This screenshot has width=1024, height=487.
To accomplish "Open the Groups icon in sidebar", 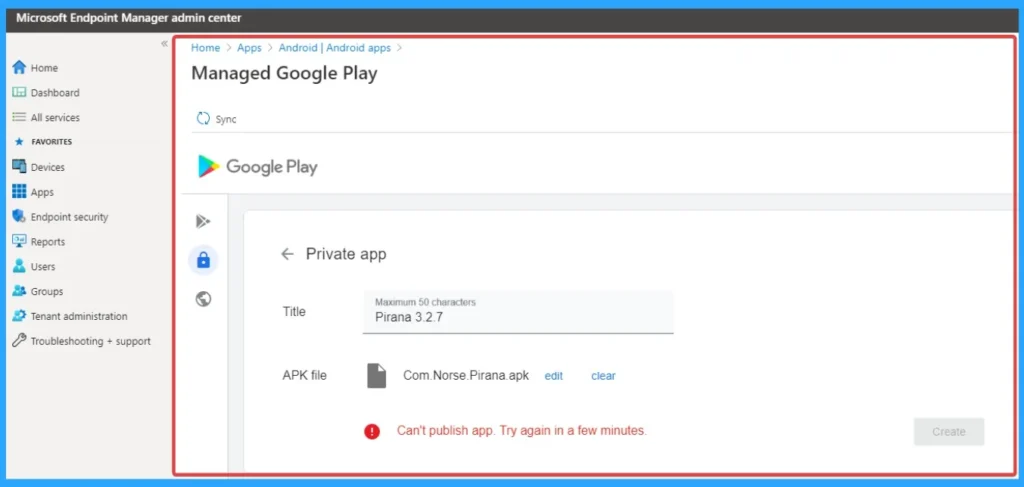I will point(19,291).
